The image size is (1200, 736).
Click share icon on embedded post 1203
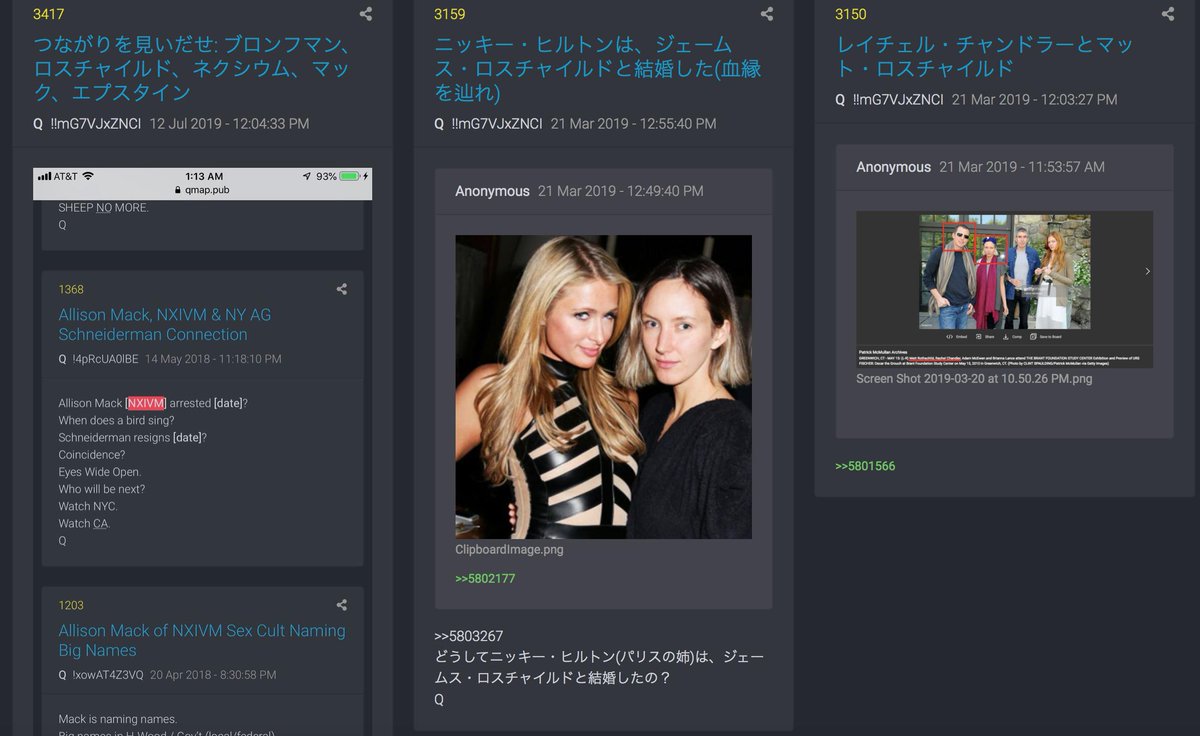[342, 605]
